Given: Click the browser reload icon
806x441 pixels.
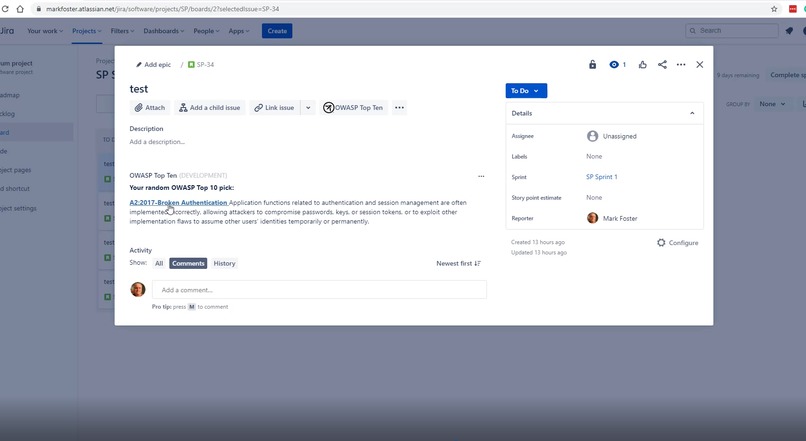Looking at the screenshot, I should pyautogui.click(x=5, y=9).
